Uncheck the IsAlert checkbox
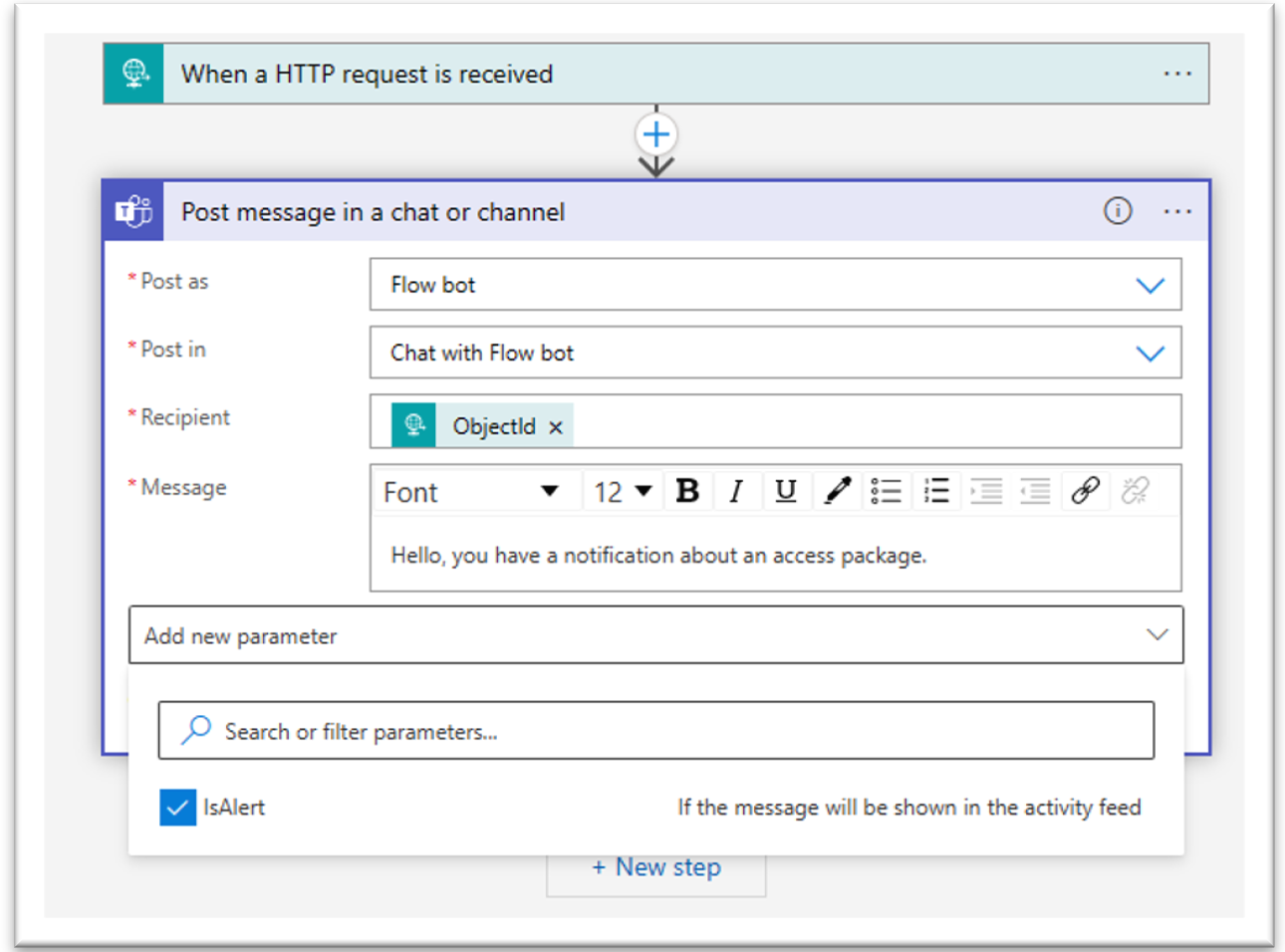 pyautogui.click(x=177, y=808)
